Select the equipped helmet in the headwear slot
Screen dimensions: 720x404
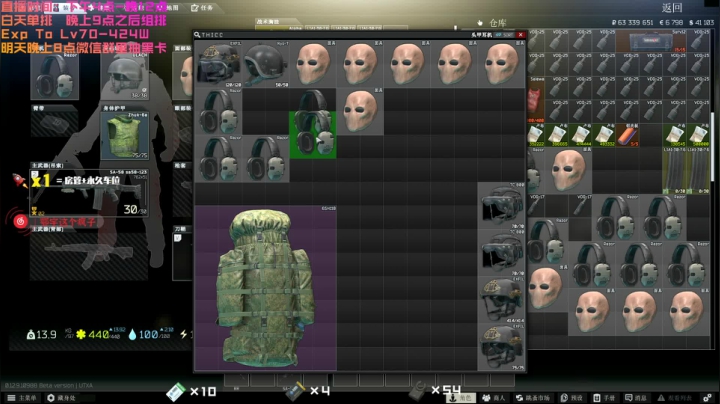point(125,76)
